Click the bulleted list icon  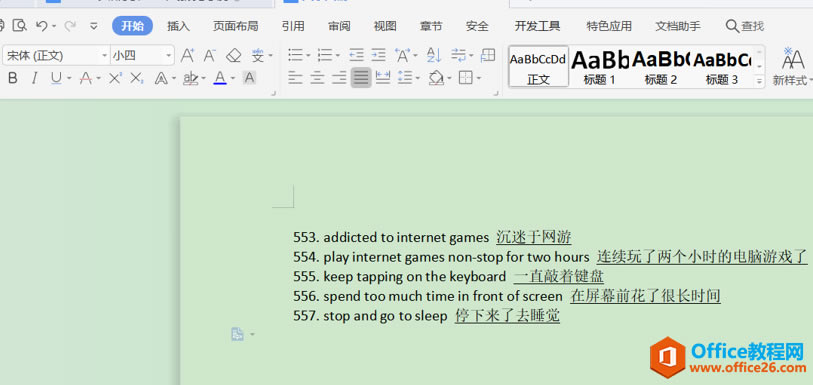(x=296, y=55)
